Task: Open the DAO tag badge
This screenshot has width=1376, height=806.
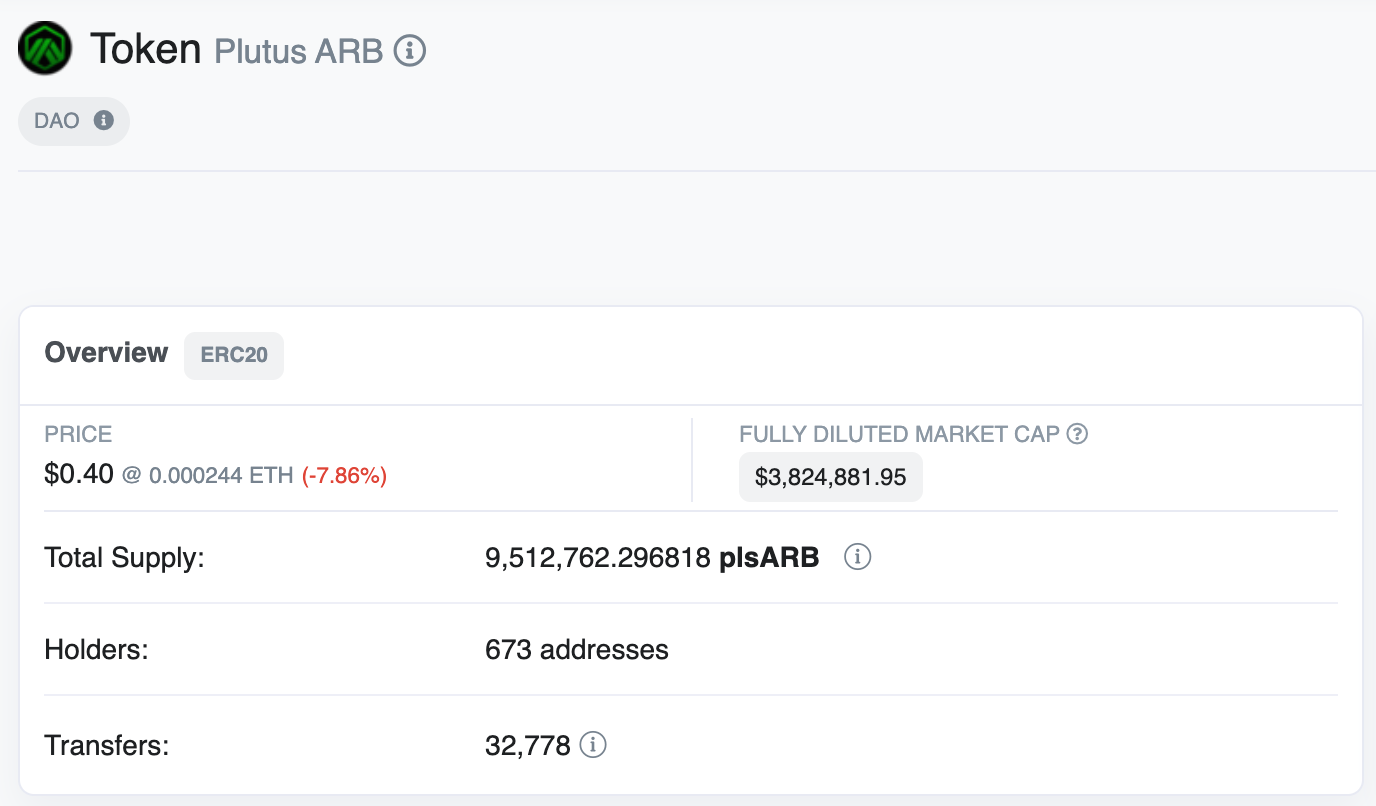Action: click(74, 121)
